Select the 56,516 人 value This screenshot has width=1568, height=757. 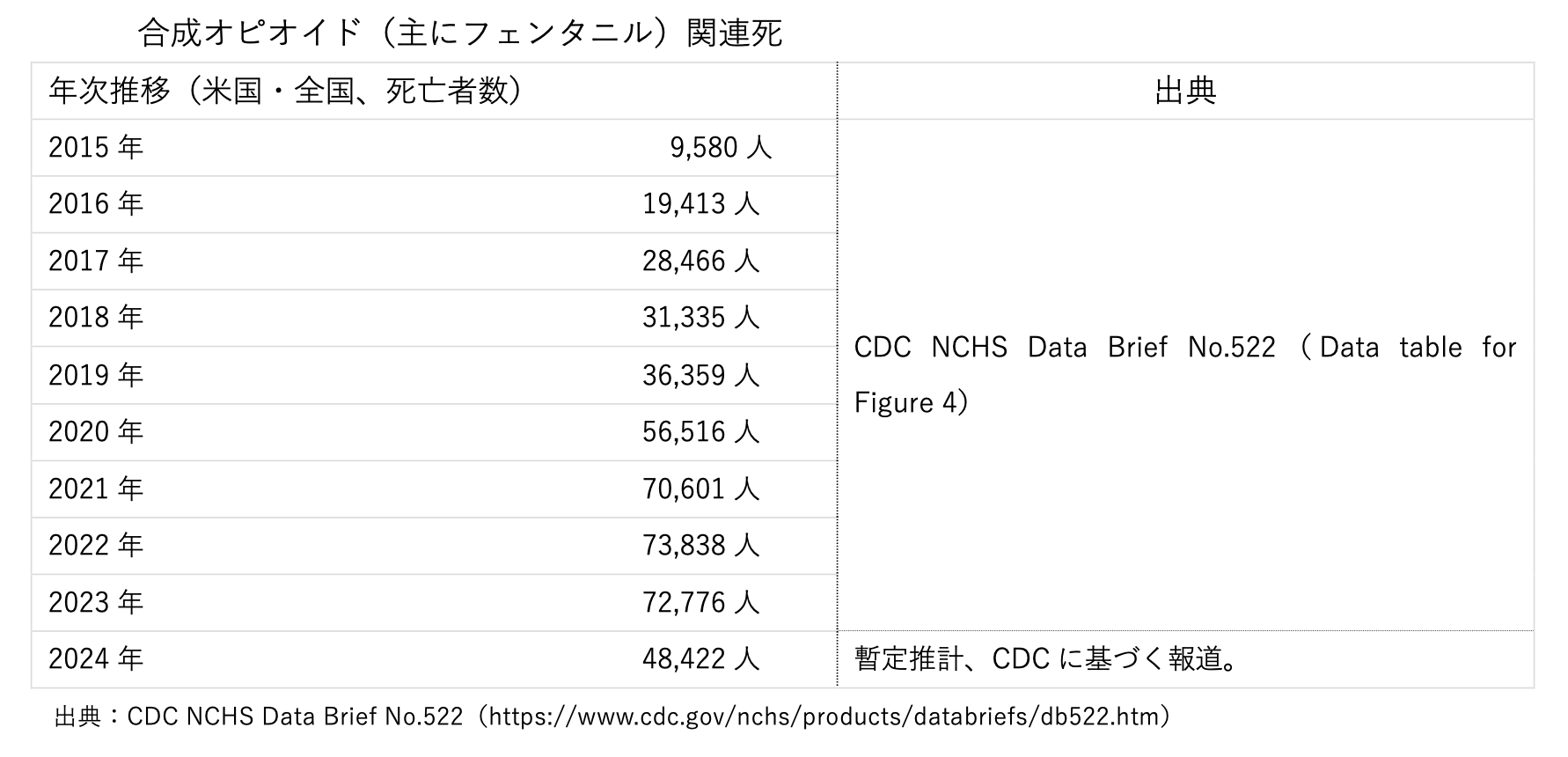(700, 432)
